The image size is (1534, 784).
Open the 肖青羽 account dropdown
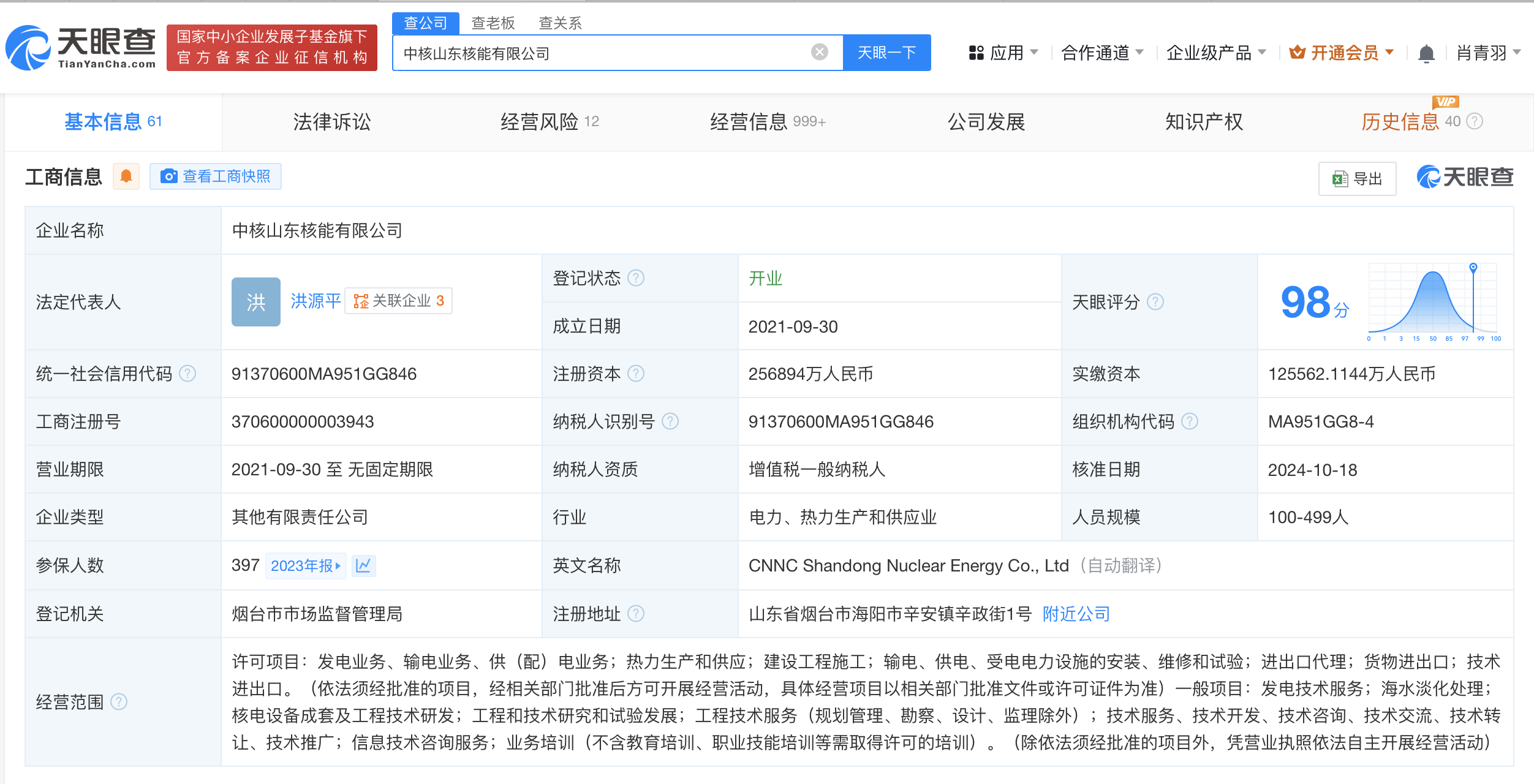click(x=1483, y=53)
